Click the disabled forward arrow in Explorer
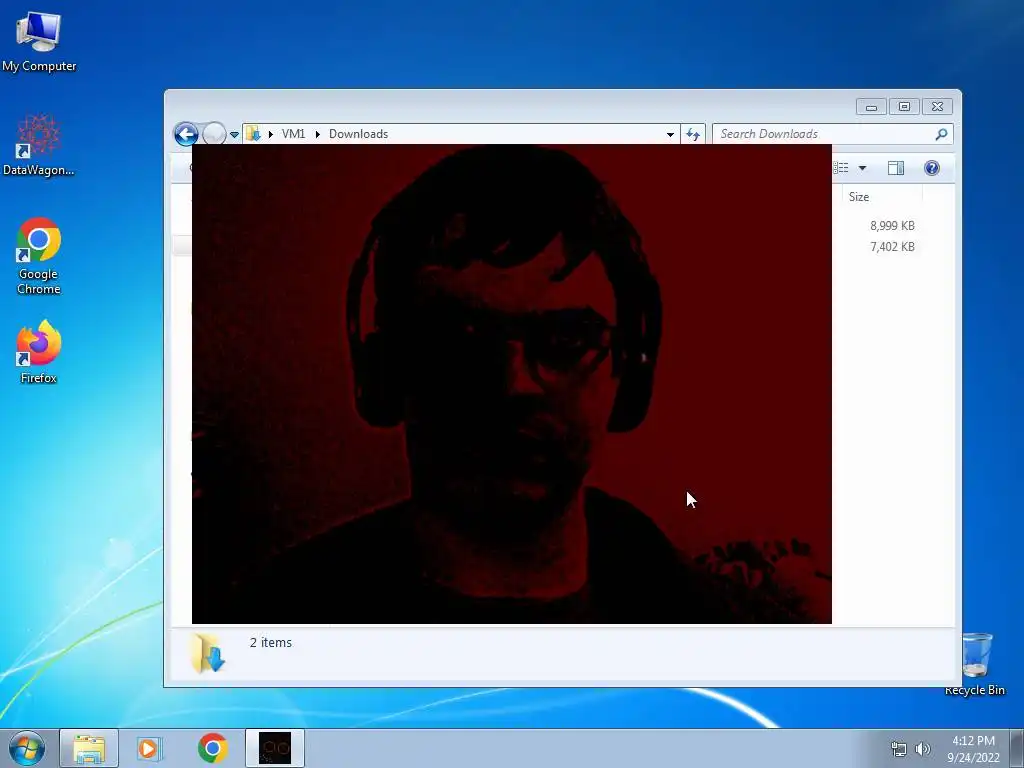This screenshot has width=1024, height=768. 214,134
